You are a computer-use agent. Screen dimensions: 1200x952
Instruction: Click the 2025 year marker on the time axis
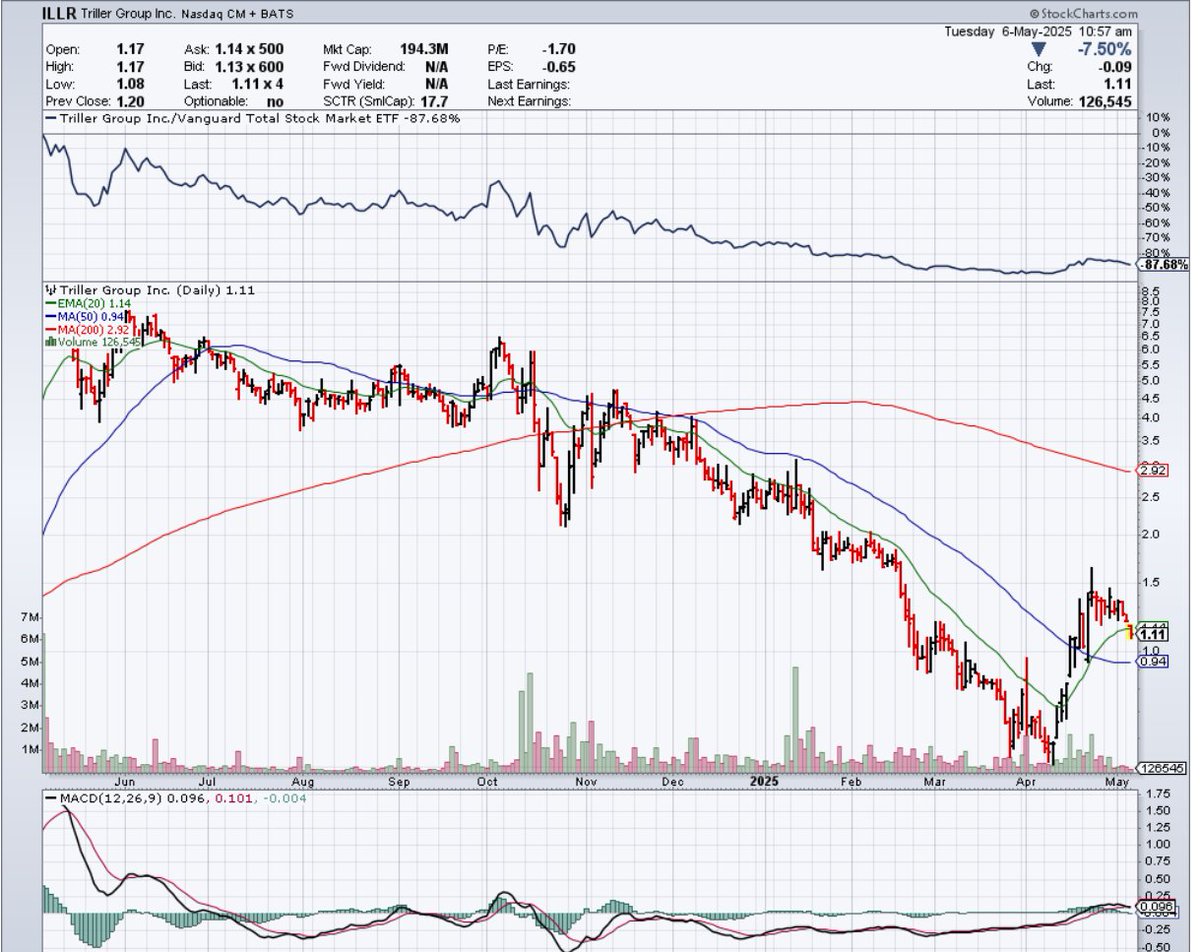[x=764, y=783]
